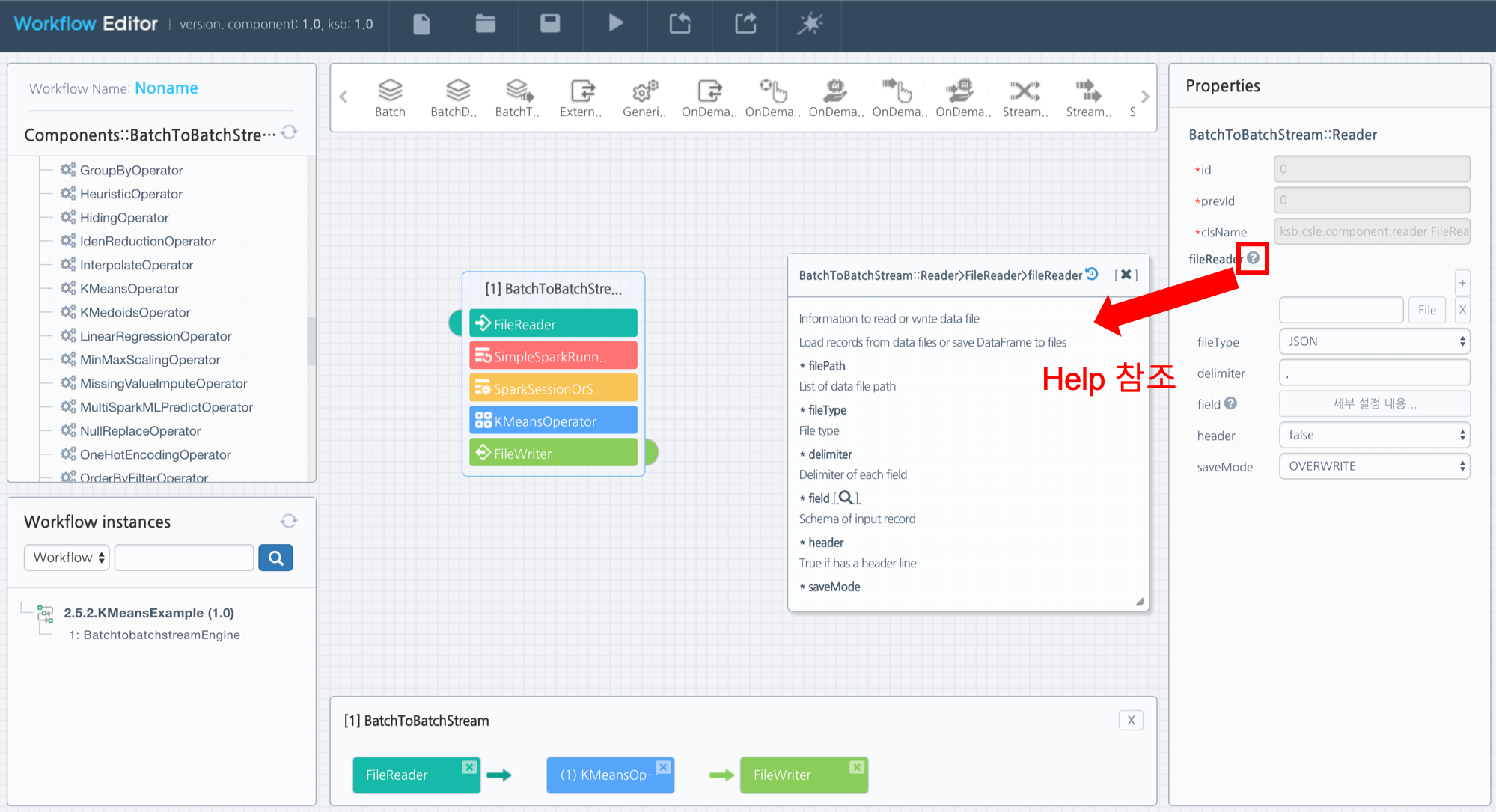Delete file path entry with X button
This screenshot has width=1496, height=812.
(x=1462, y=310)
